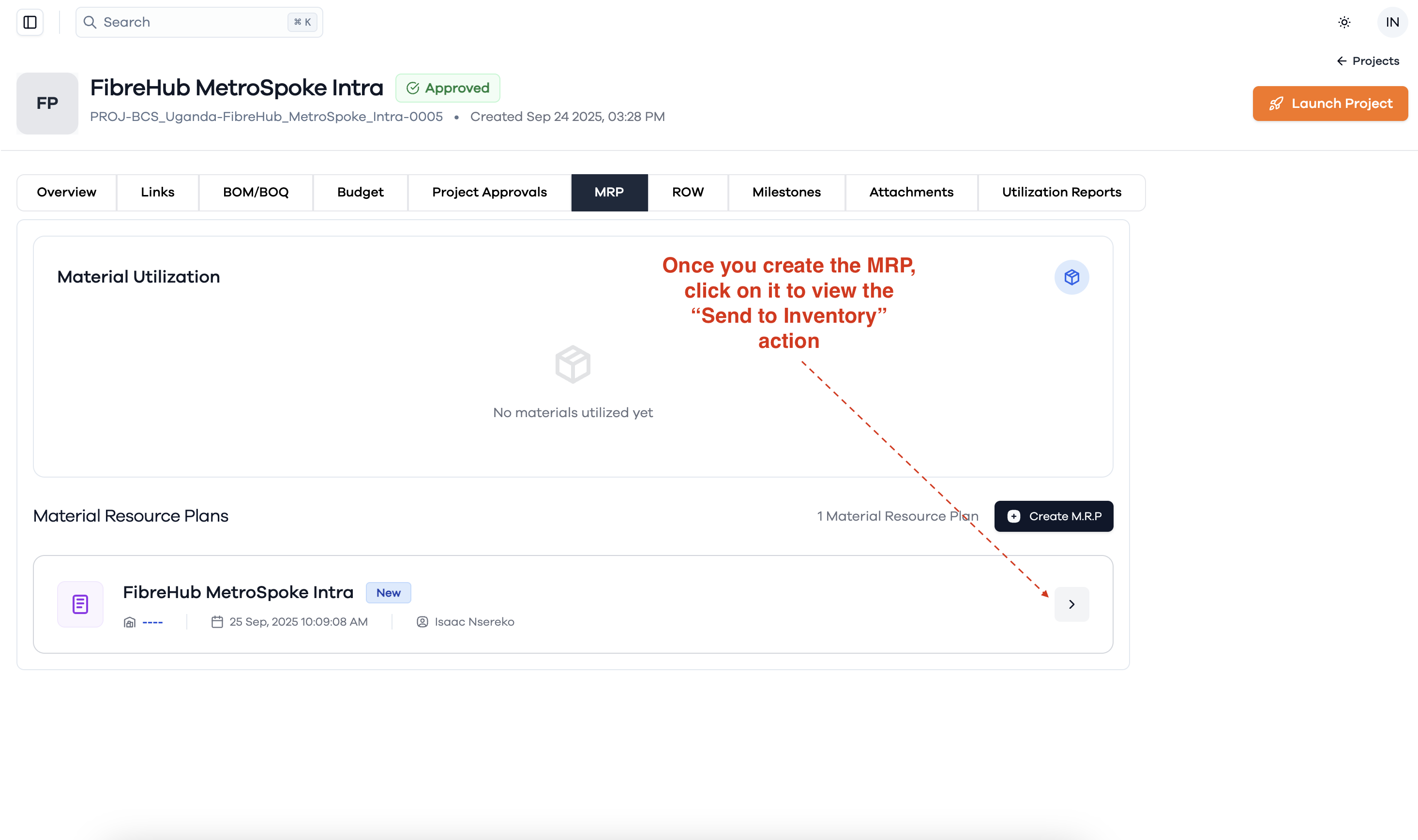Open the Utilization Reports tab
Screen dimensions: 1418x840
[x=1061, y=193]
